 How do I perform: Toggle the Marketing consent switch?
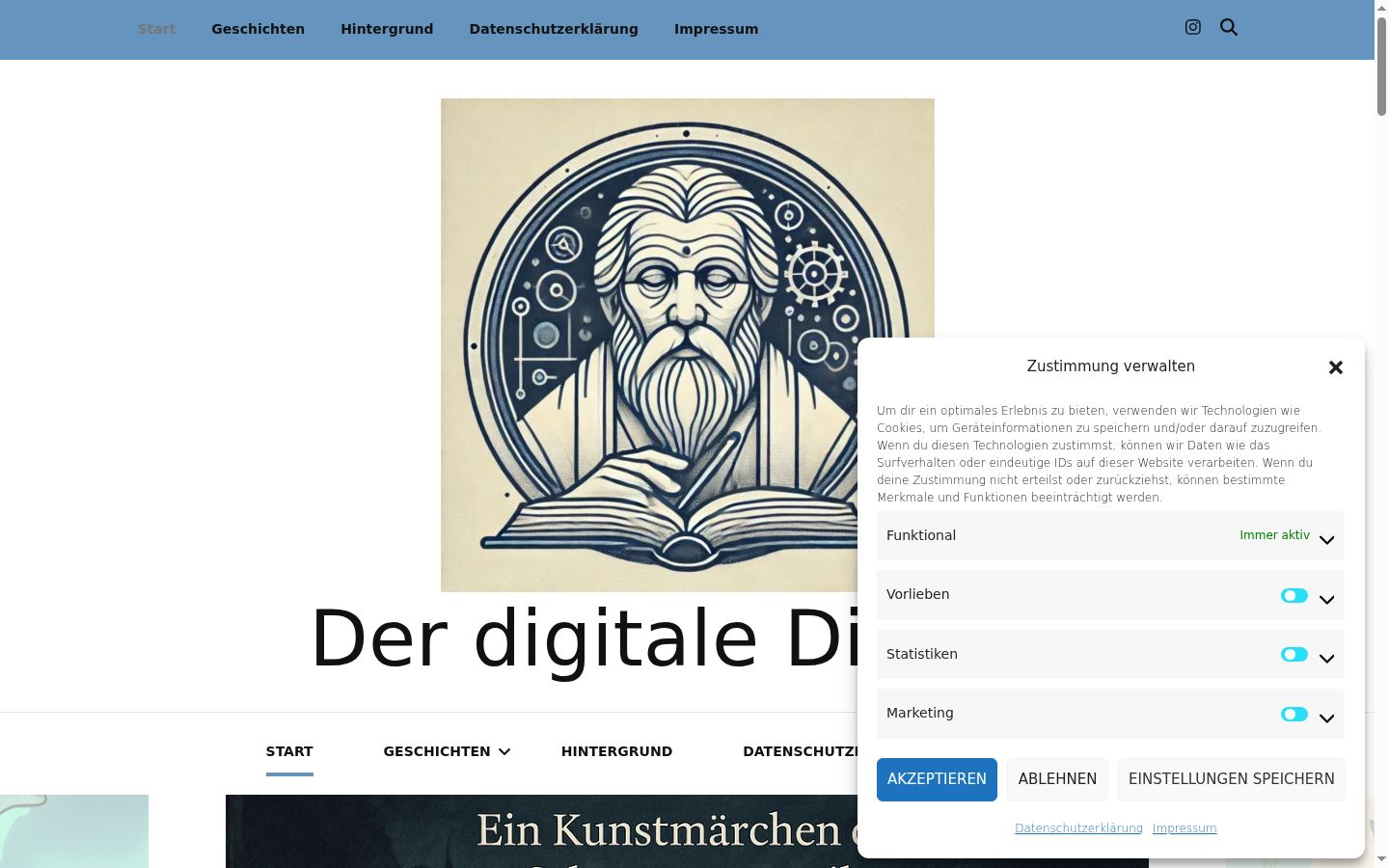1294,715
